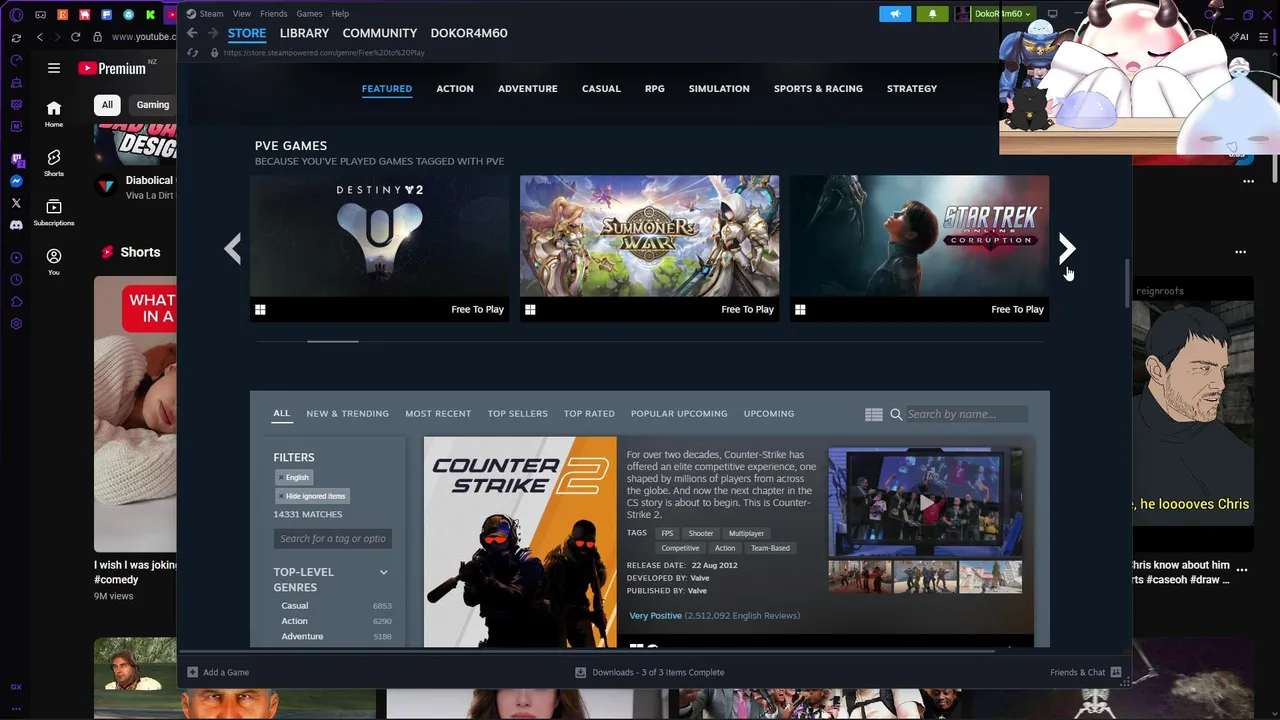Image resolution: width=1280 pixels, height=720 pixels.
Task: Click the Search for a tag field
Action: (333, 539)
